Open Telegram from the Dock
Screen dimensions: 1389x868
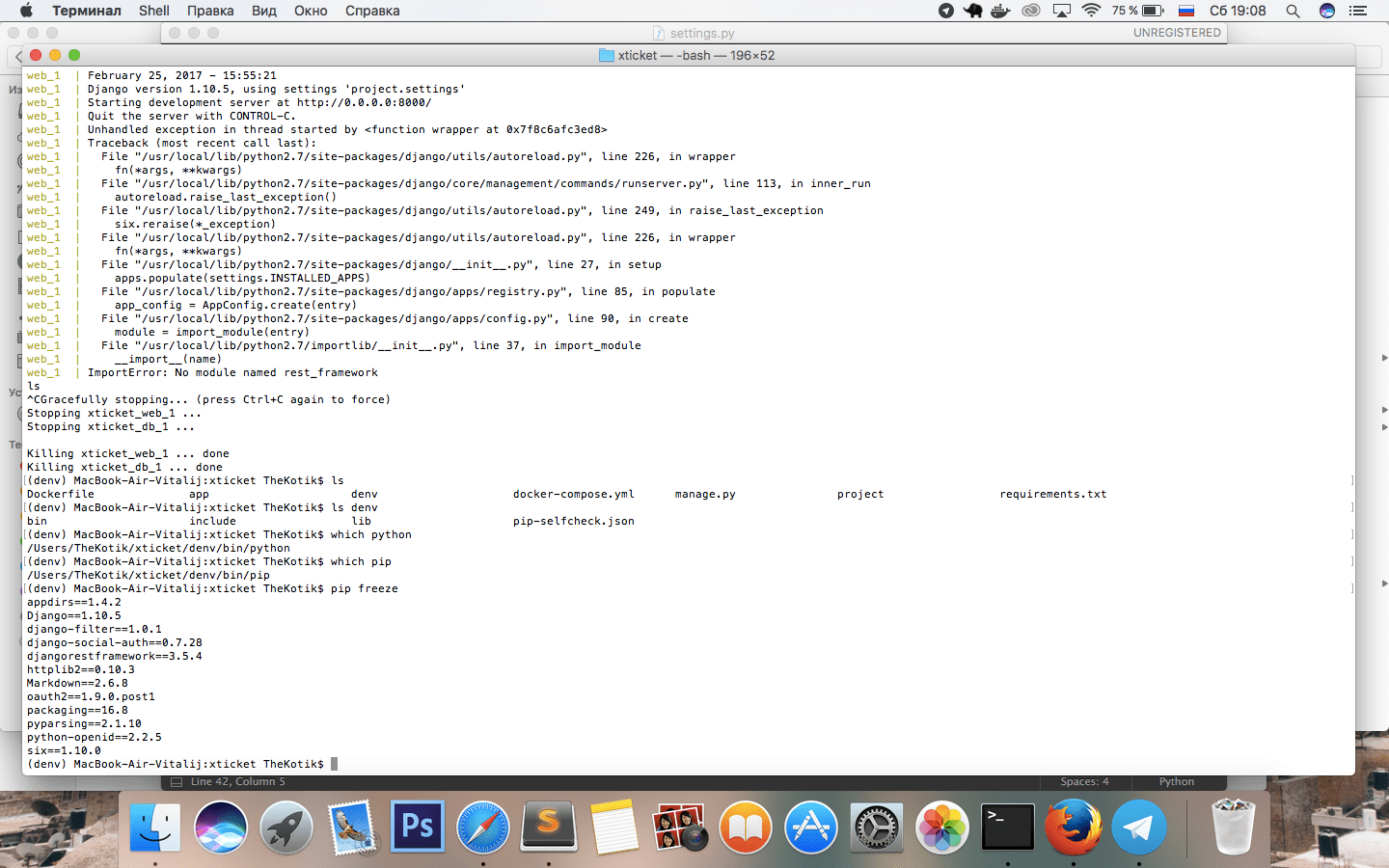click(1139, 827)
